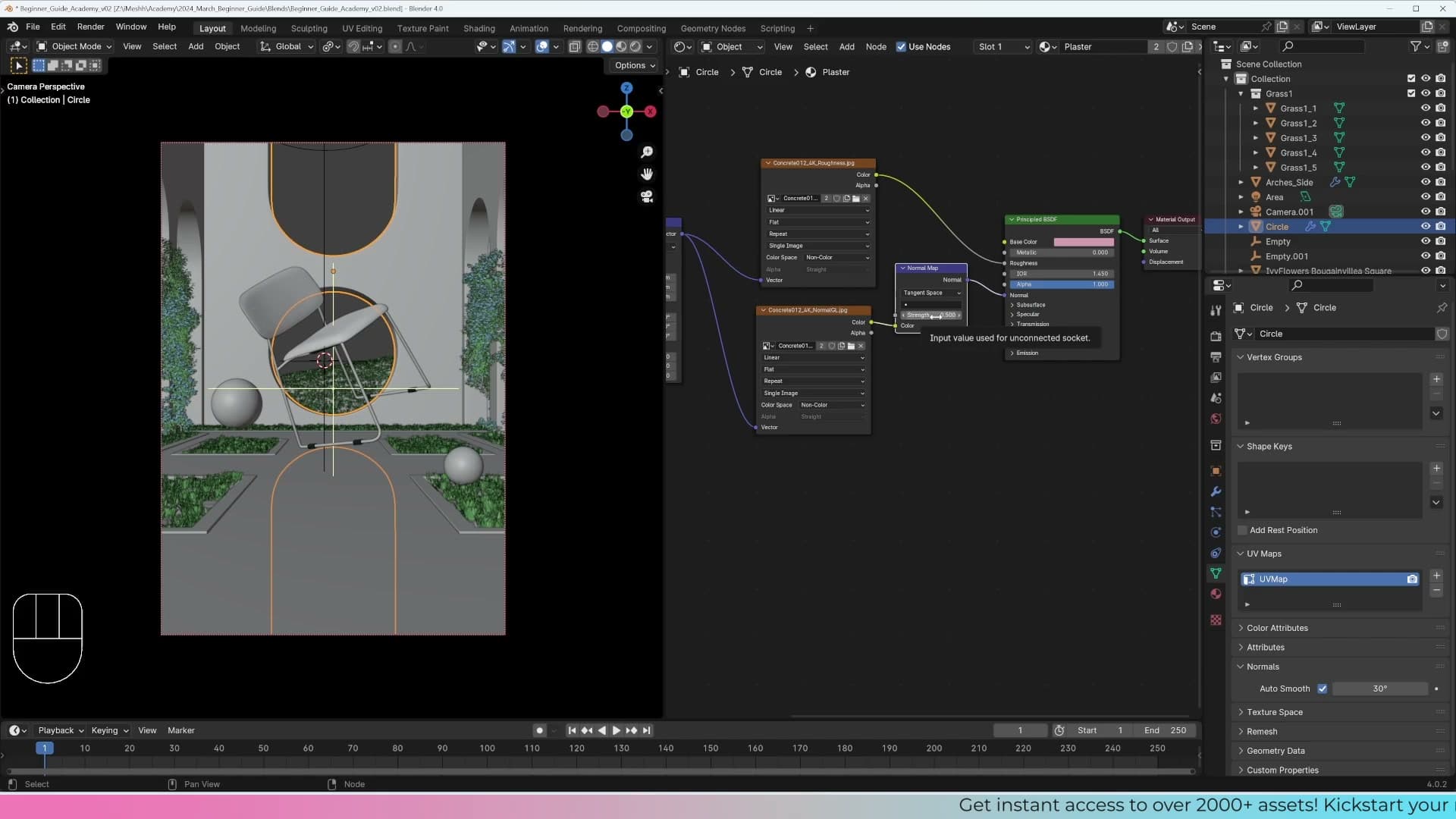1456x819 pixels.
Task: Collapse the Vertex Groups panel
Action: coord(1274,357)
